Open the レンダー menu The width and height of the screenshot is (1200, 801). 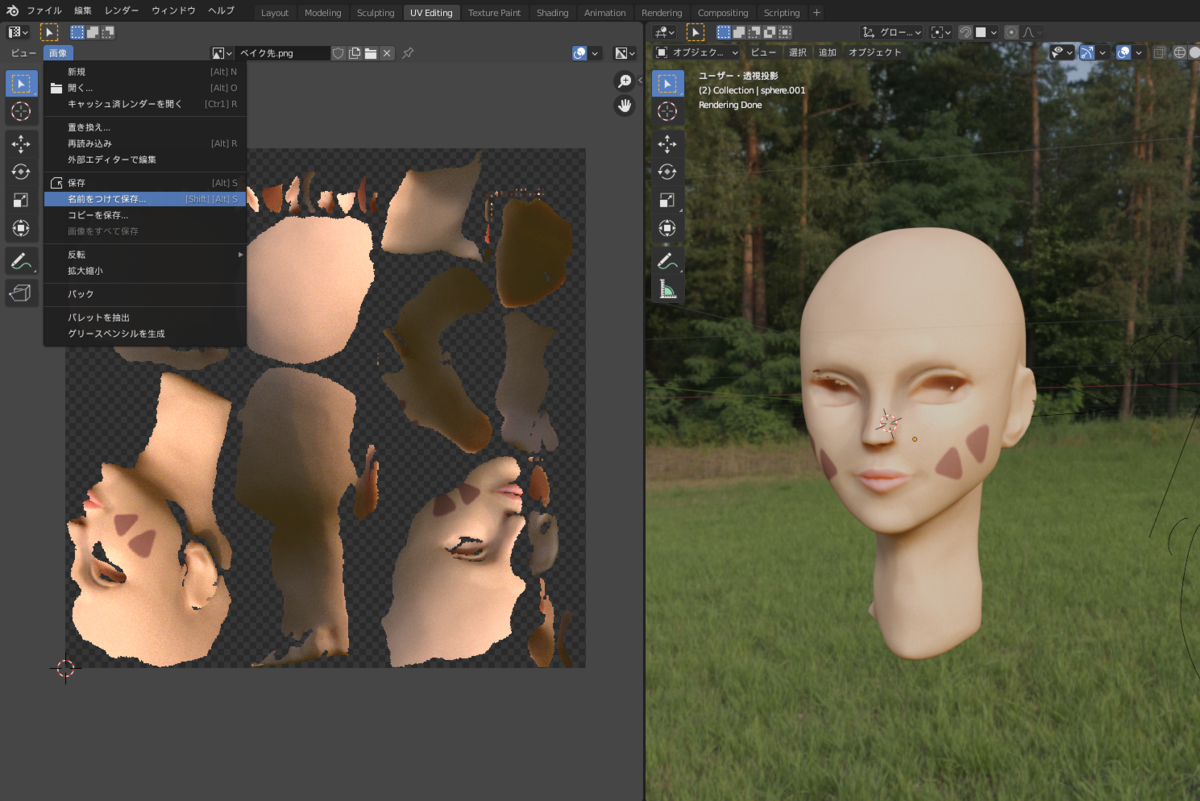[122, 10]
